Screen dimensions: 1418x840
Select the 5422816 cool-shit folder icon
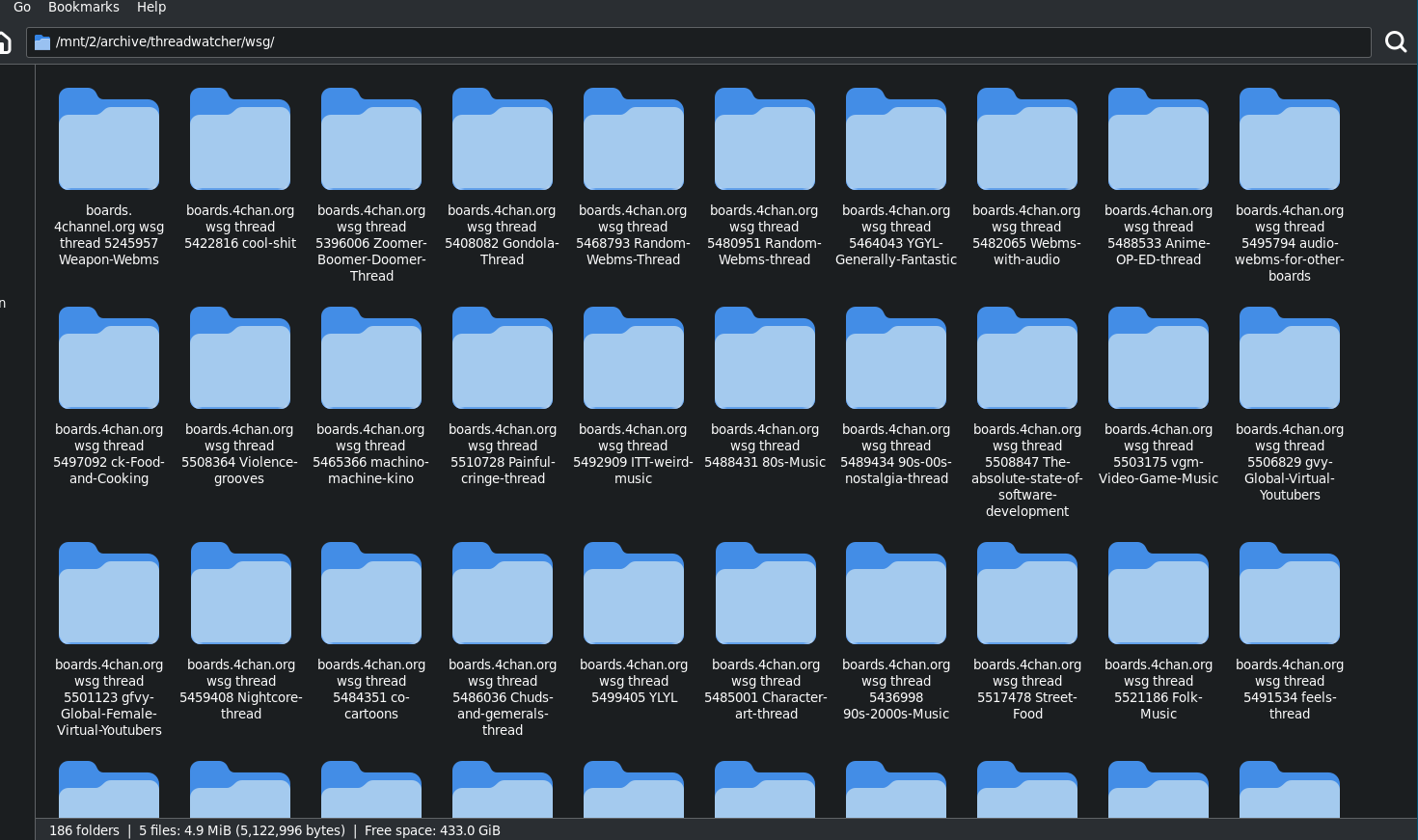(x=240, y=139)
